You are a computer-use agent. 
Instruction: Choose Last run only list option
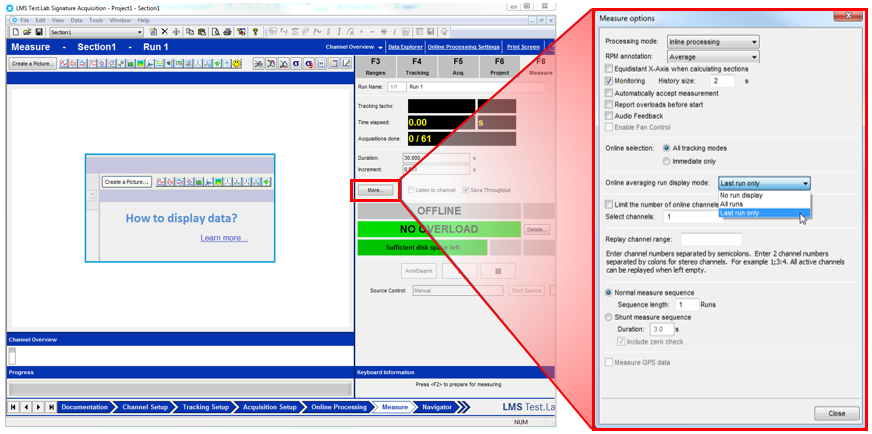coord(764,213)
